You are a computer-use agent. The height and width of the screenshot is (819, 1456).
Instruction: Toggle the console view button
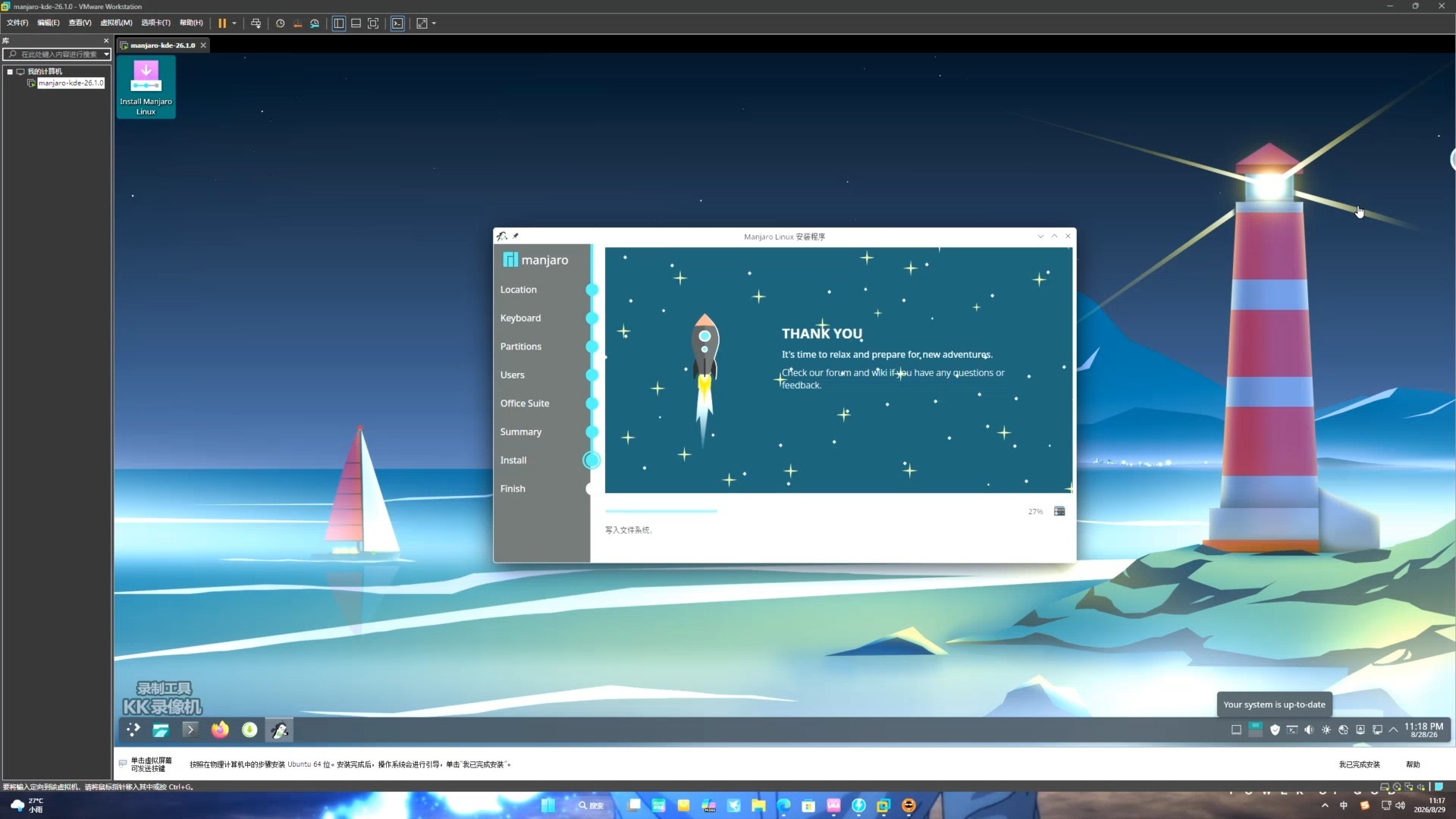397,24
